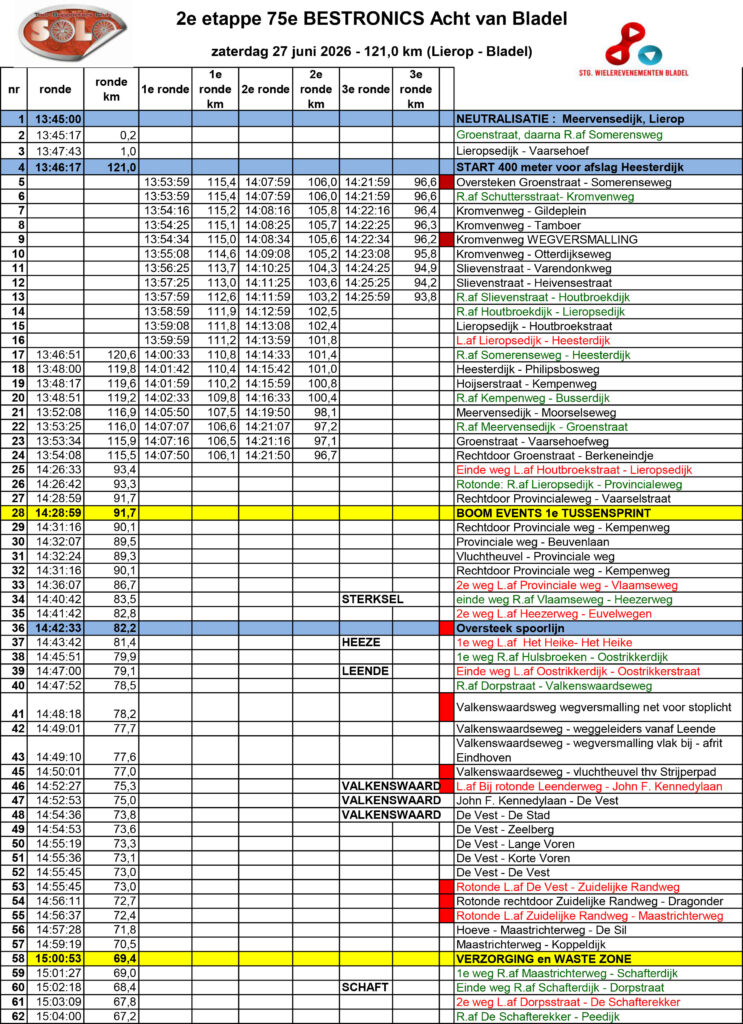The height and width of the screenshot is (1024, 743).
Task: Select the 121,0 km cell in row 4
Action: 112,168
